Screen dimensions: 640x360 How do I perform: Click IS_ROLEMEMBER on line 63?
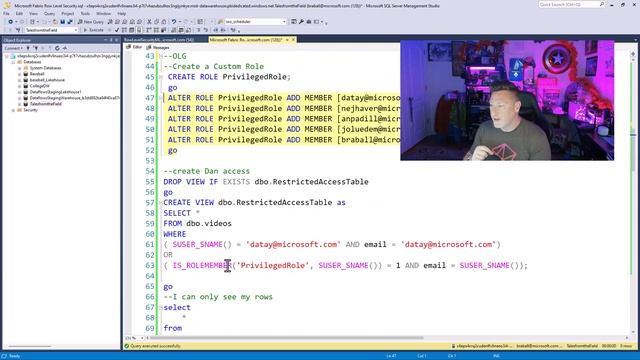202,265
